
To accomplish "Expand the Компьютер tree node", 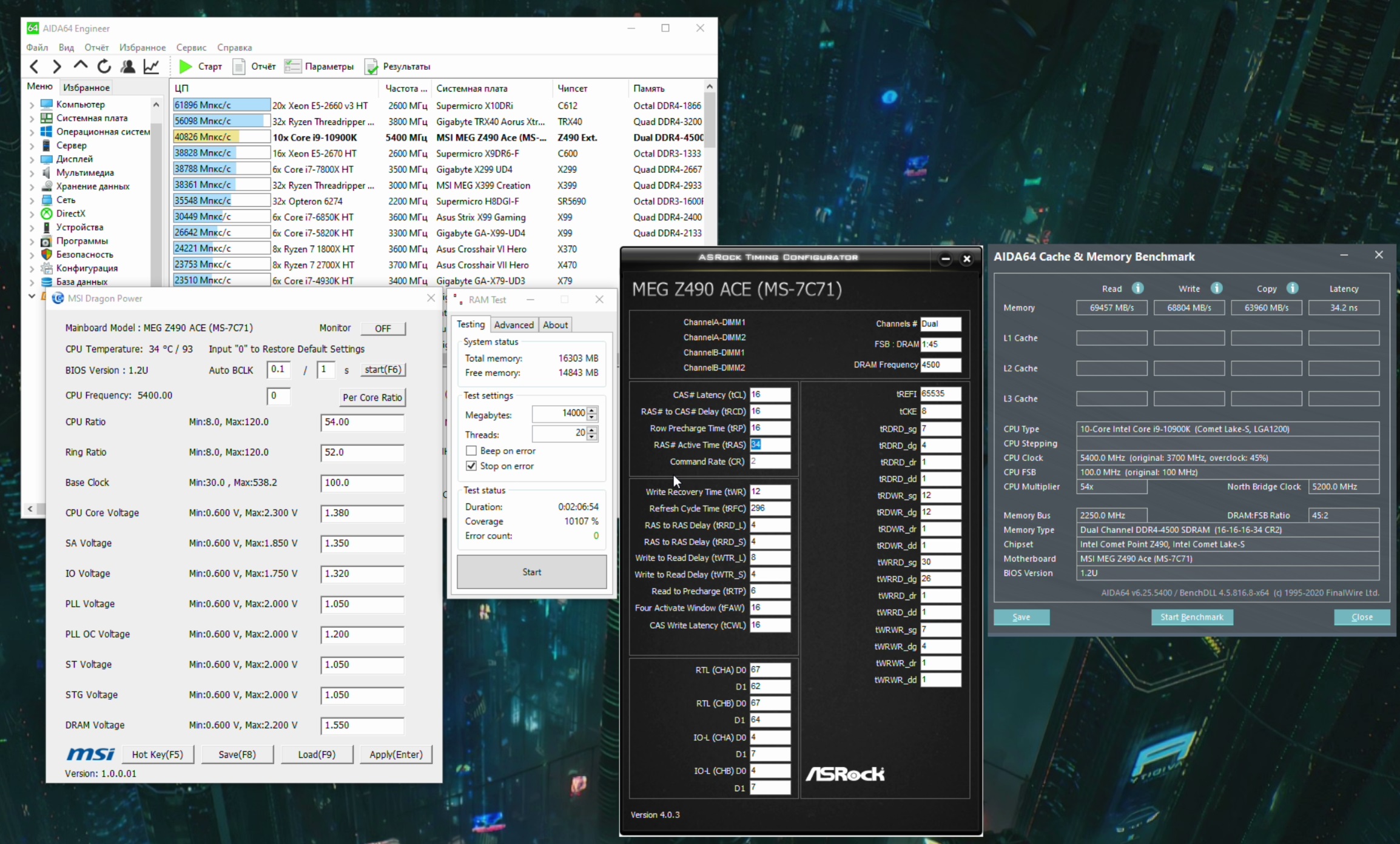I will (32, 104).
